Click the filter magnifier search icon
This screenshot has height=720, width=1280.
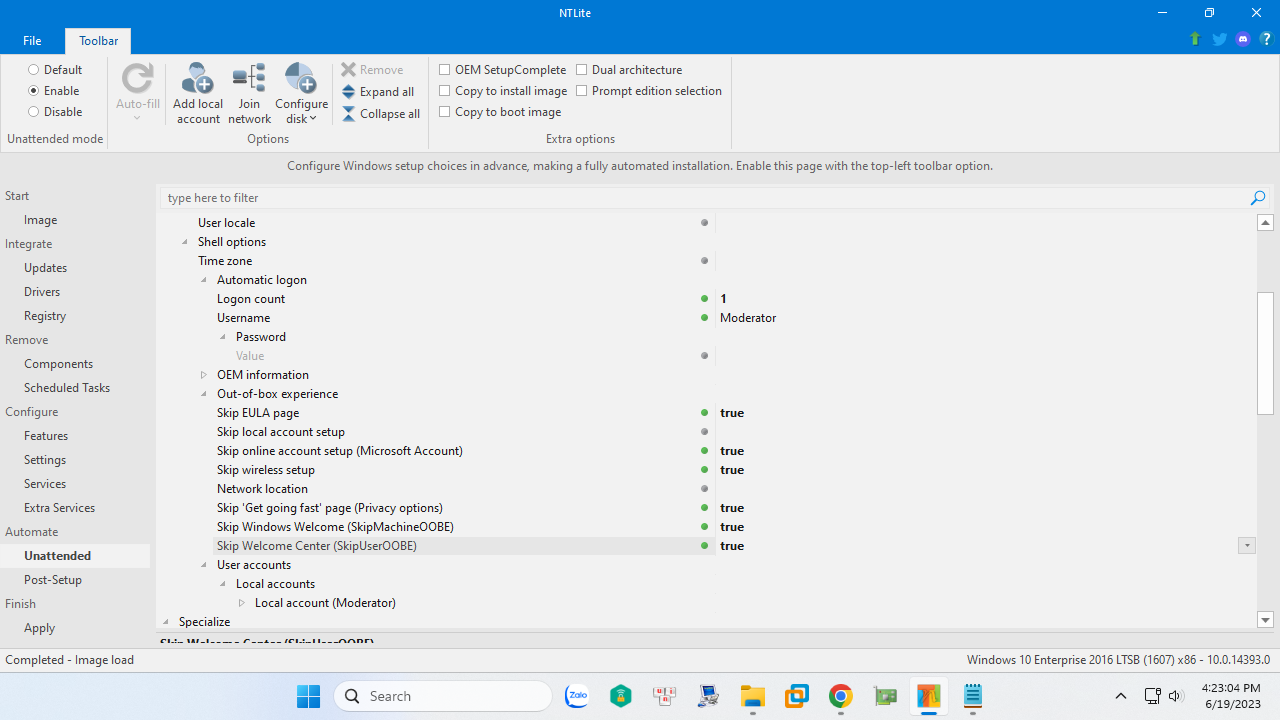[1258, 198]
